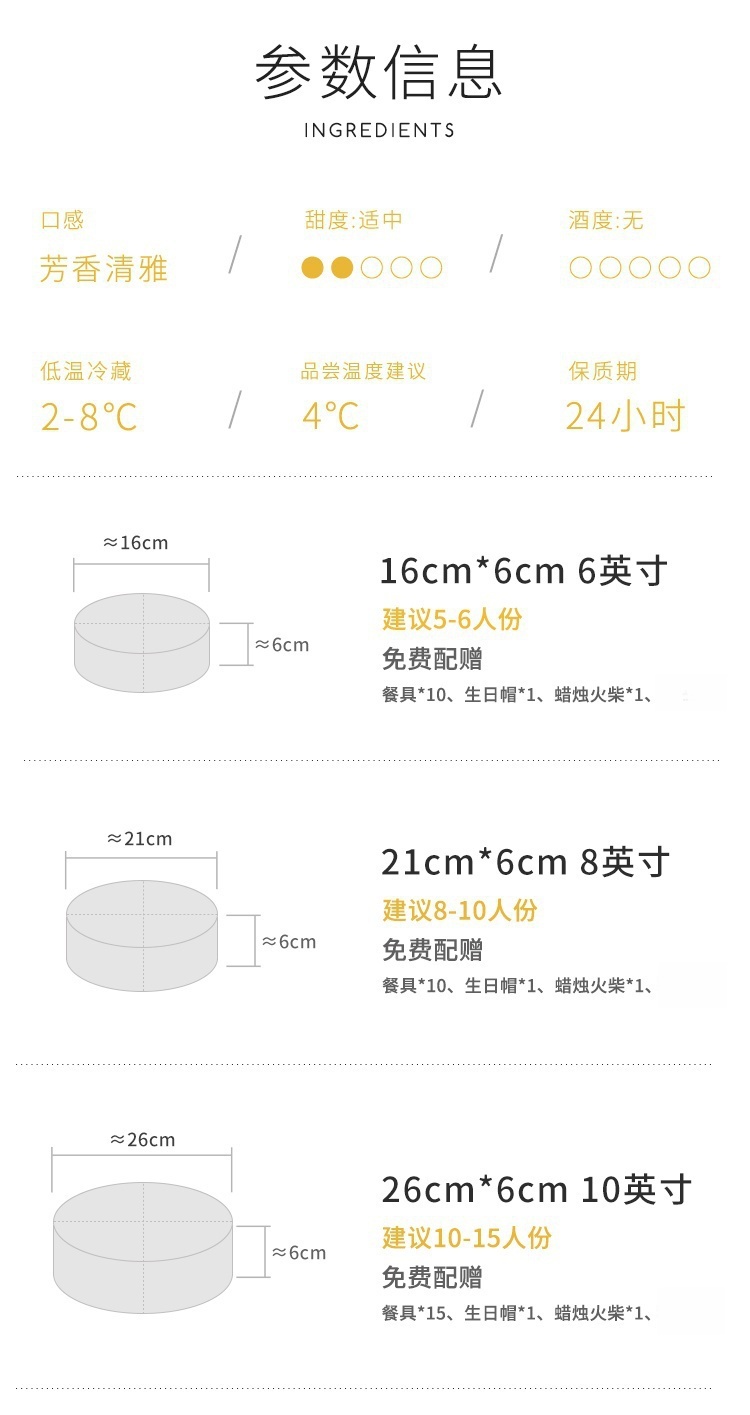Click the first filled sweetness dot
Image resolution: width=750 pixels, height=1415 pixels.
(313, 267)
